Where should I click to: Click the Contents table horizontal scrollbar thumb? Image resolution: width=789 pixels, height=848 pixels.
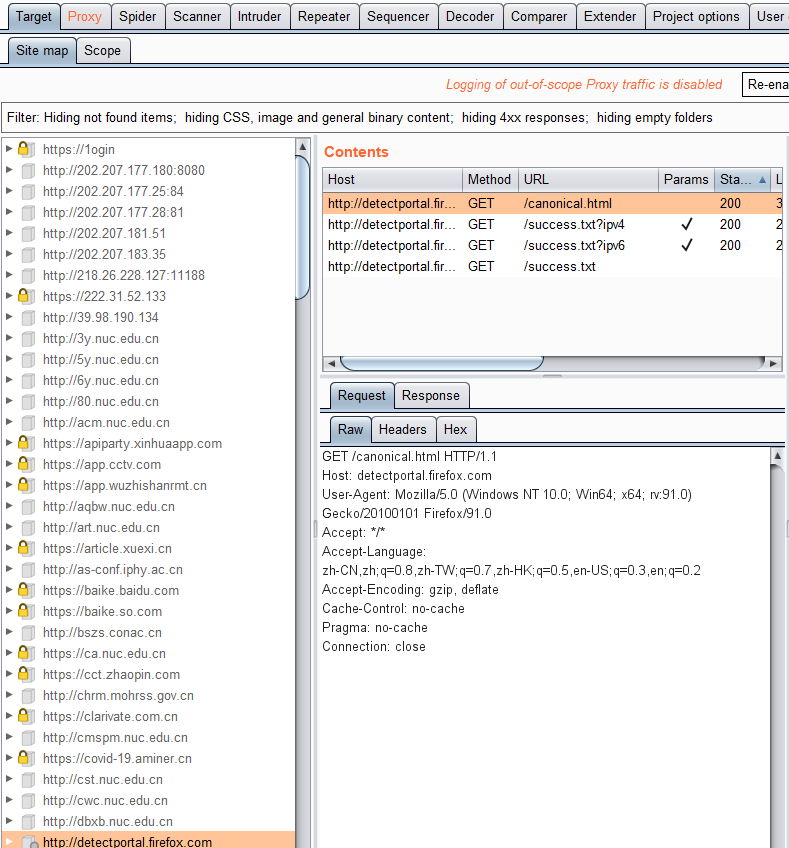442,363
